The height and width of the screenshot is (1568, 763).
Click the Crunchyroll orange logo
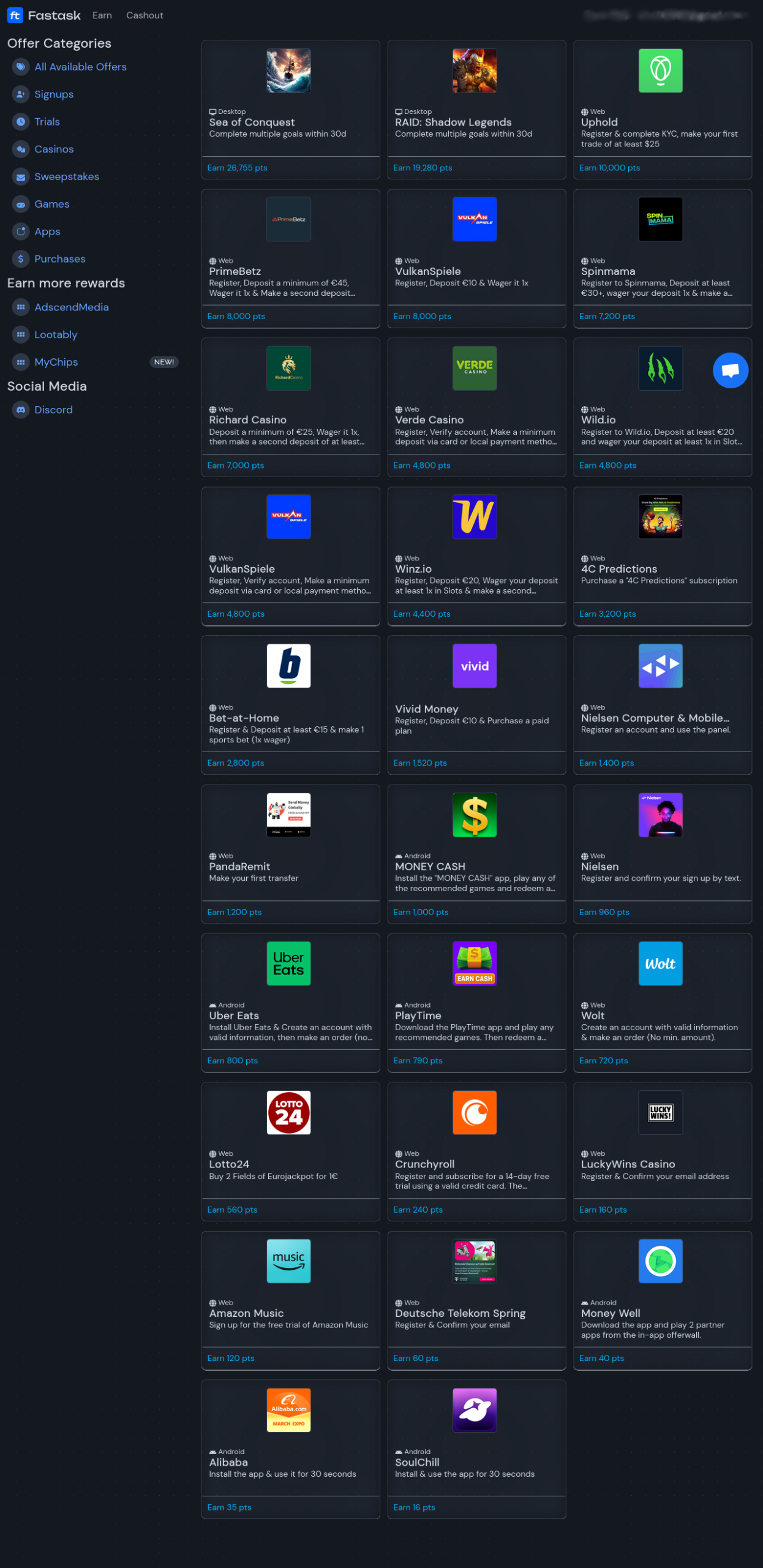click(475, 1113)
